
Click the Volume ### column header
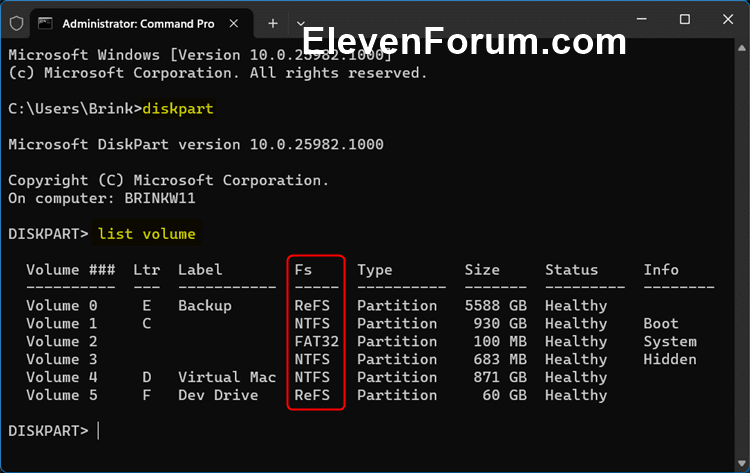71,270
